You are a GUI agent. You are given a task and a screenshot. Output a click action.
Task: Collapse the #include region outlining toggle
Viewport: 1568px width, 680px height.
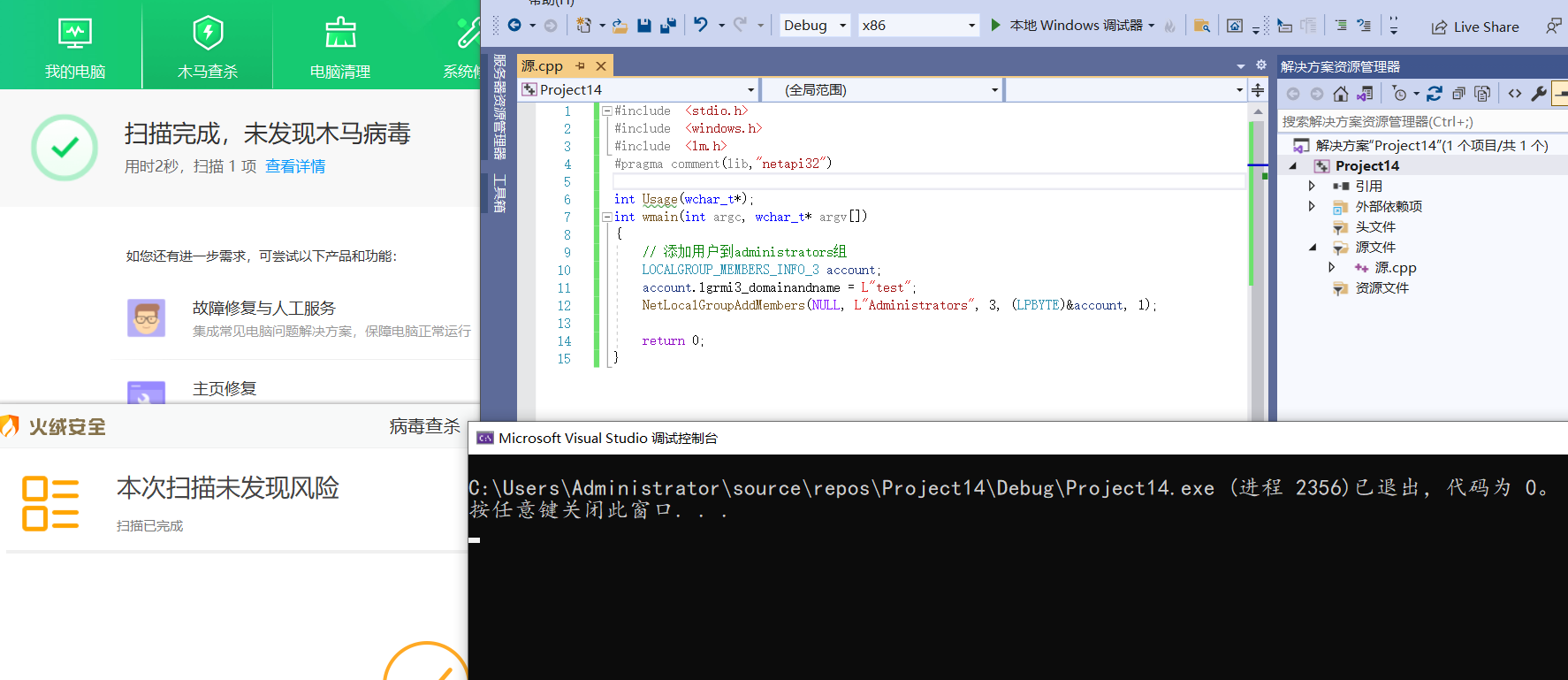point(606,111)
